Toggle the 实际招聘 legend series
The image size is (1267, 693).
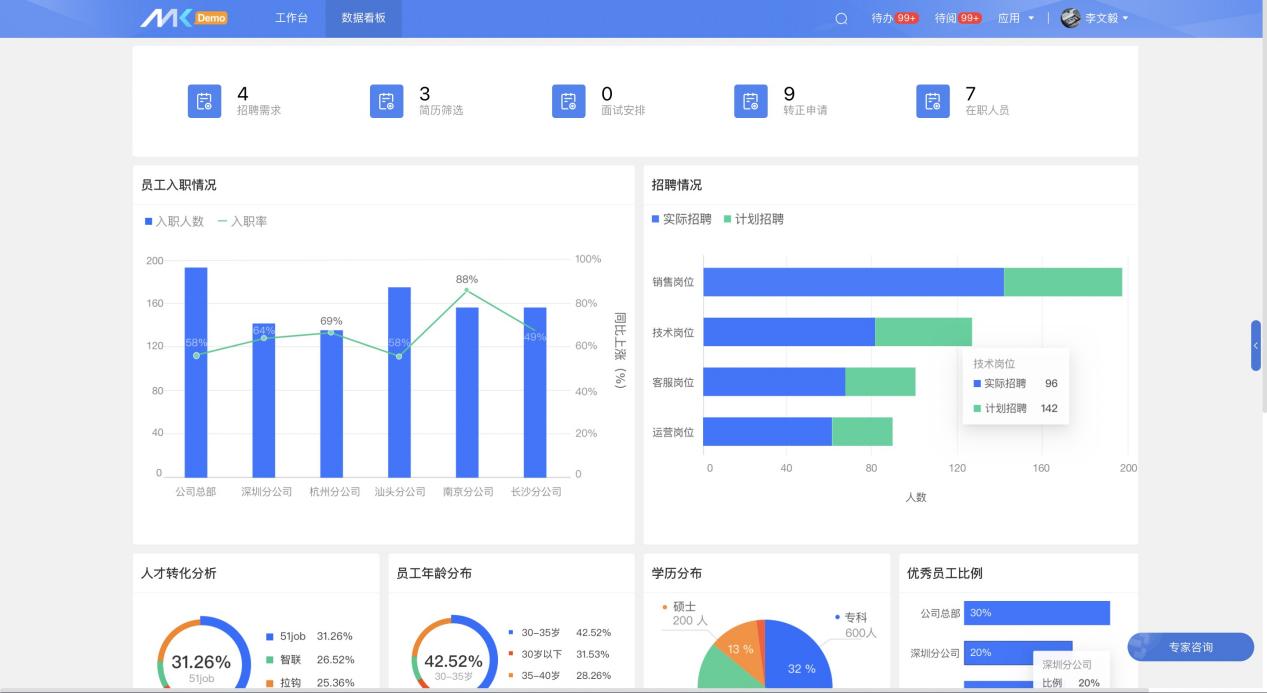click(x=684, y=220)
